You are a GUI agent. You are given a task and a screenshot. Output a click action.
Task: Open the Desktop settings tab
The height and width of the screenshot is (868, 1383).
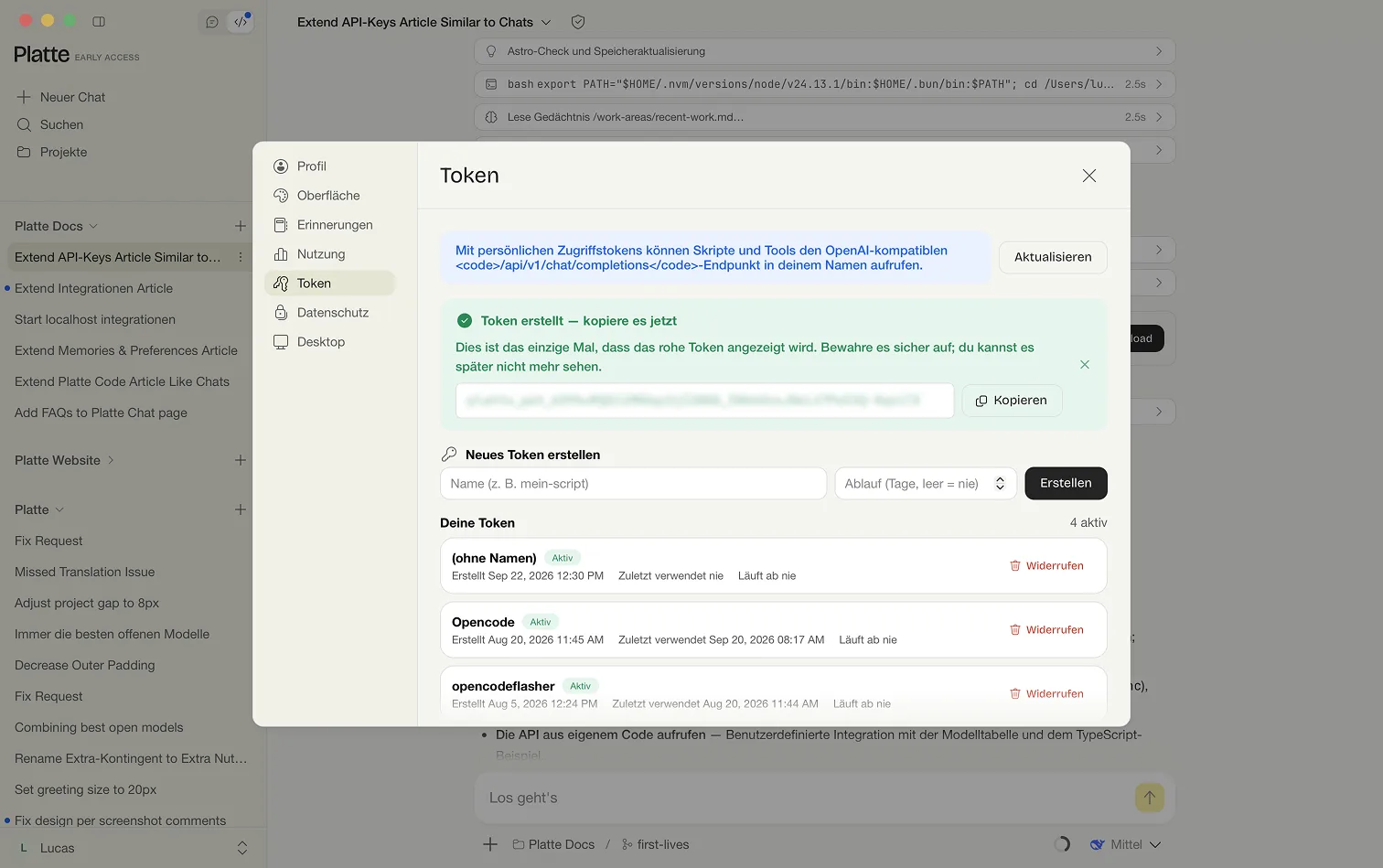pos(329,342)
